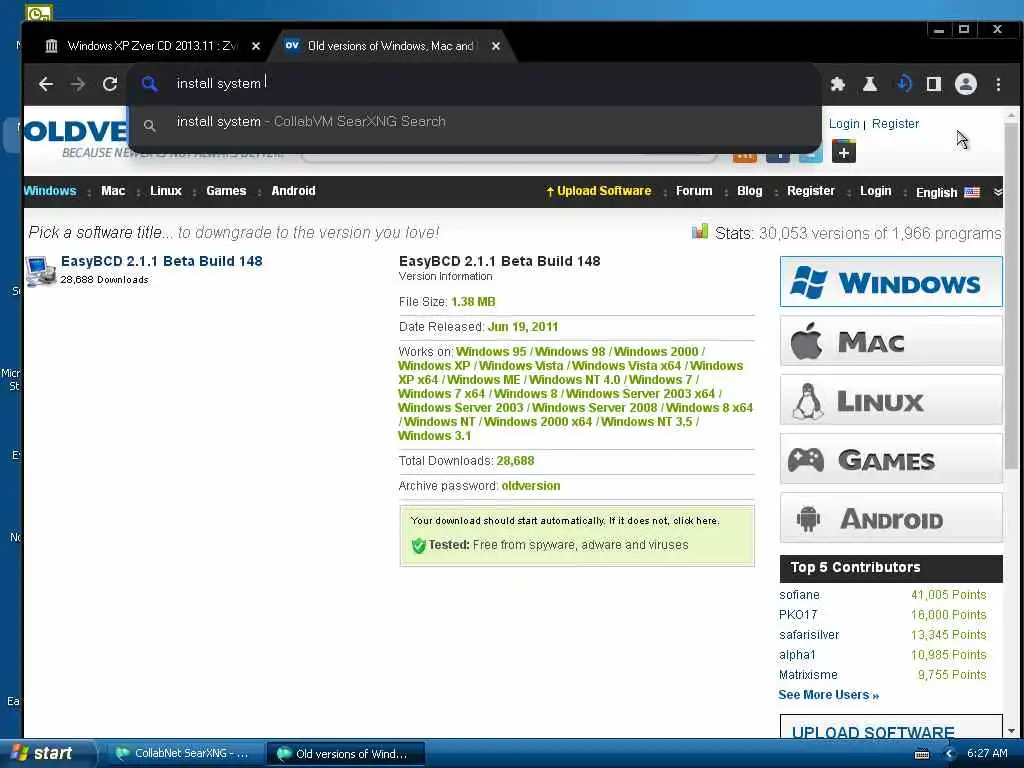Click the Login link beside Register at top
This screenshot has width=1024, height=768.
pos(844,123)
